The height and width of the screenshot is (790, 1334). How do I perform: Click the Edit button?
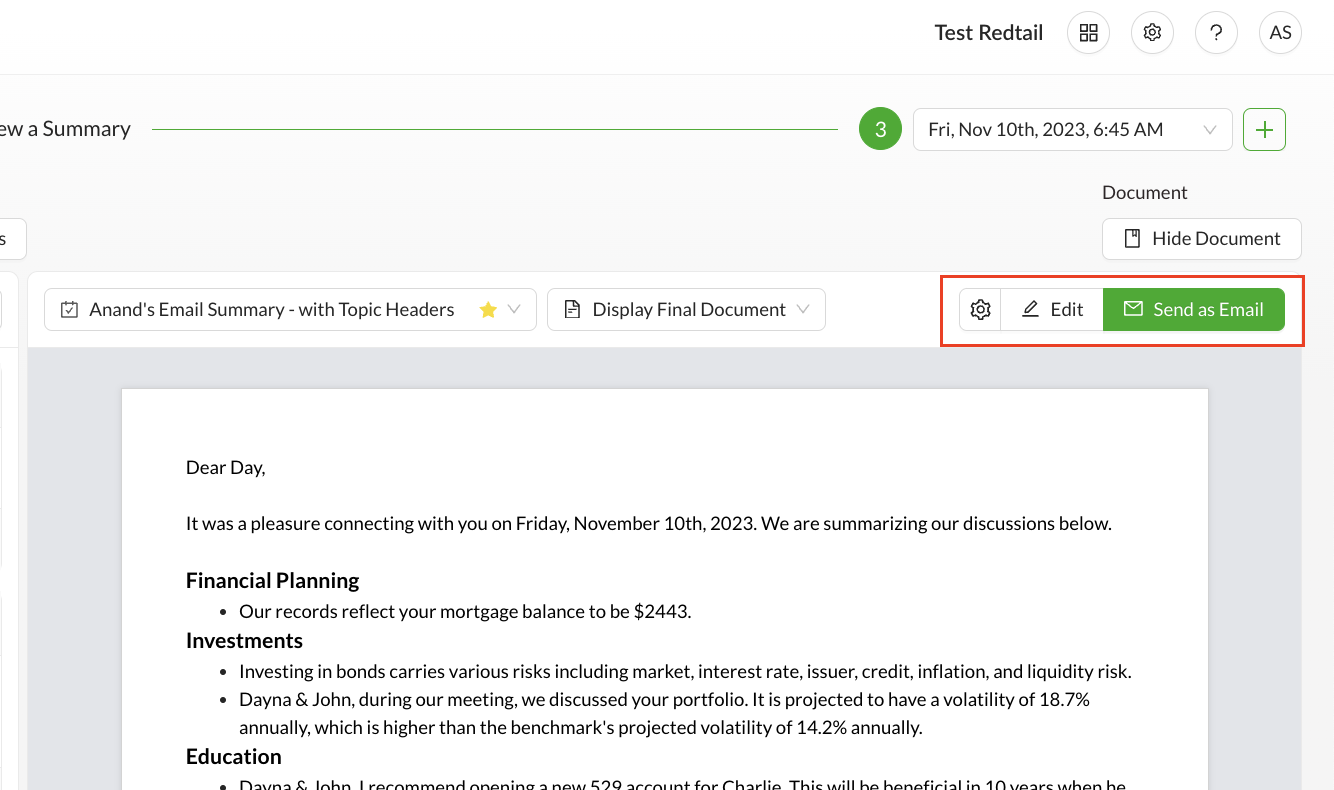1052,310
